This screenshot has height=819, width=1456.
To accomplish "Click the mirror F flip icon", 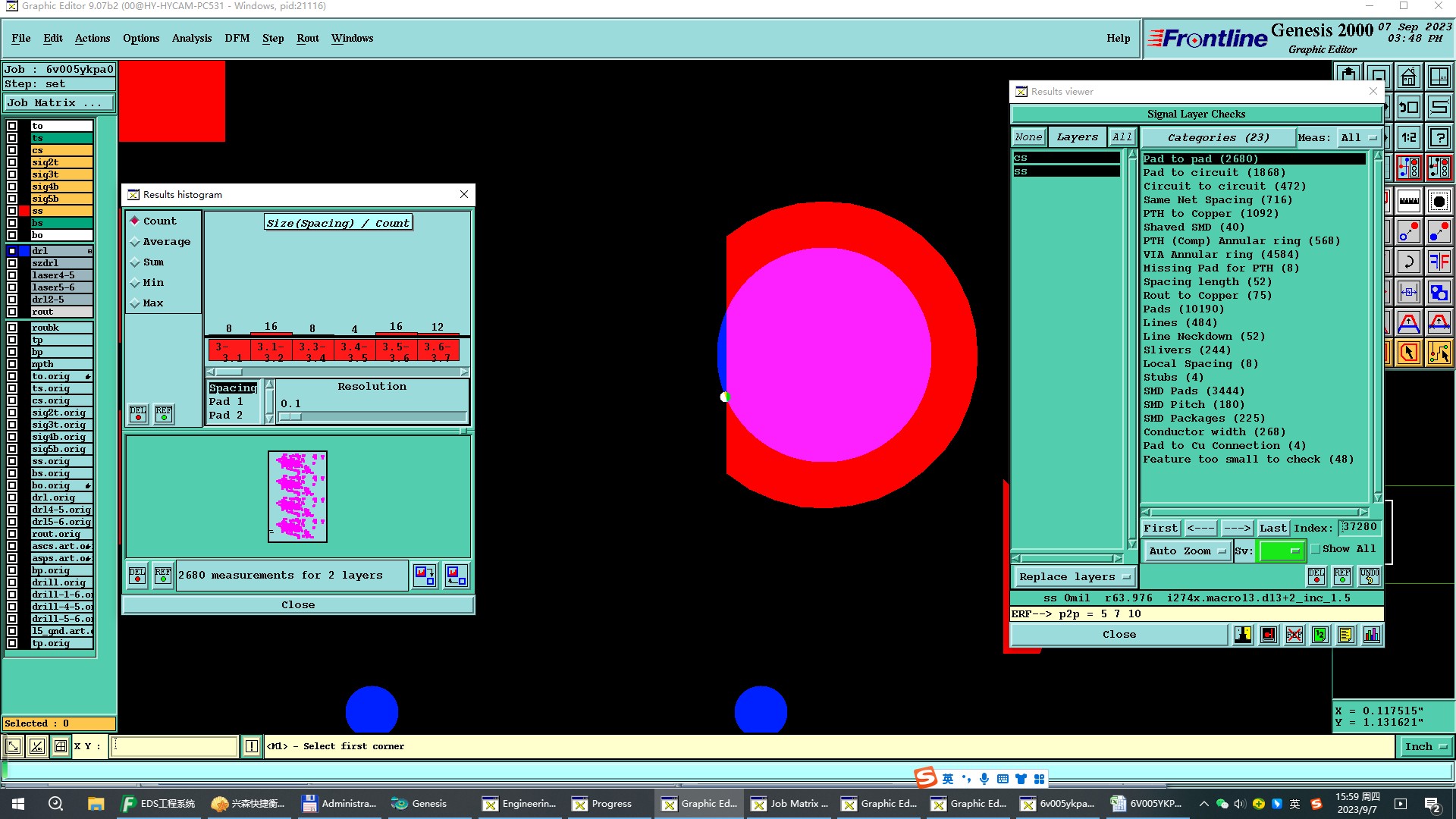I will (1439, 262).
